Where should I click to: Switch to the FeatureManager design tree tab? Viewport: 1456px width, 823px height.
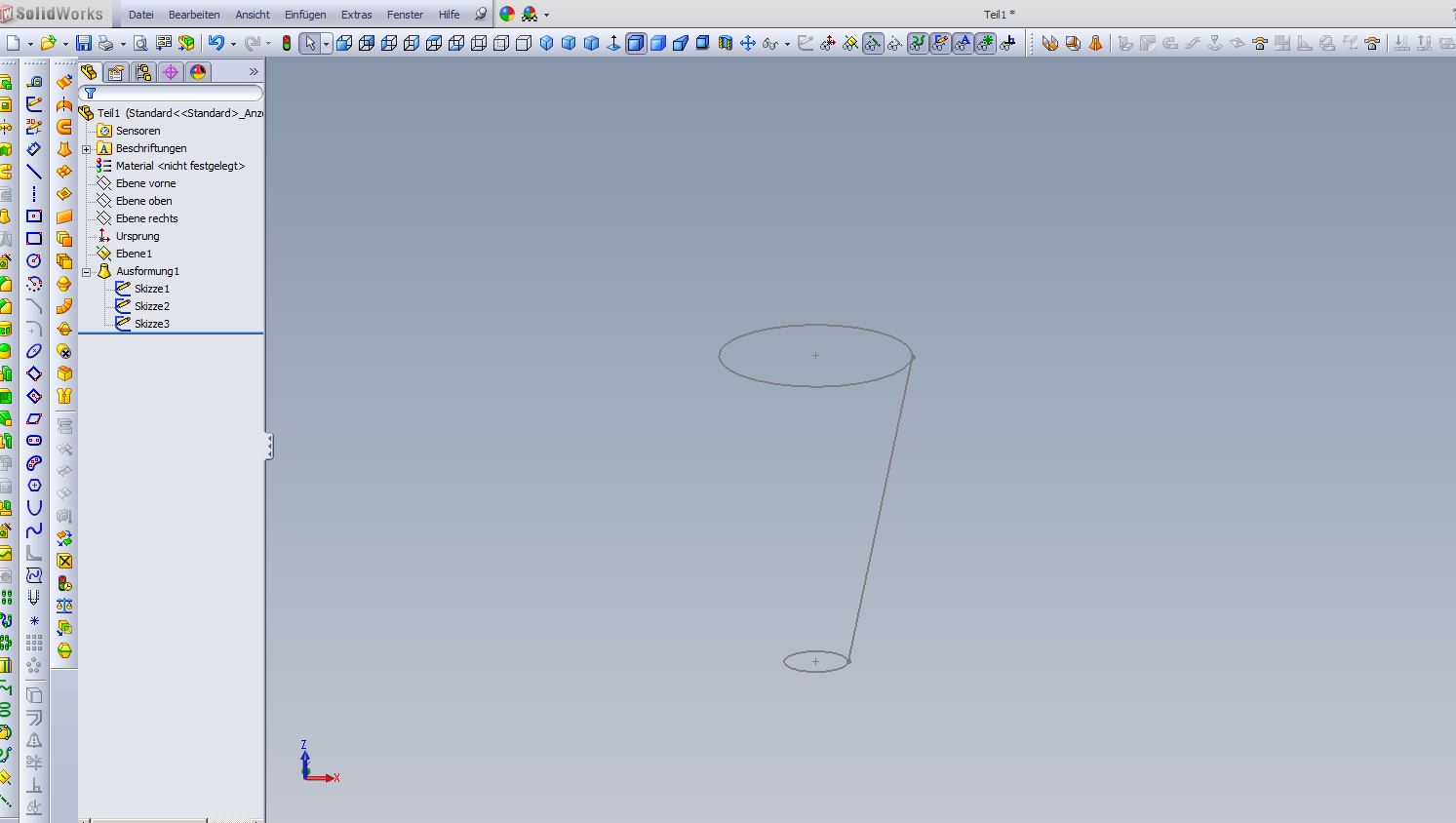click(x=89, y=72)
